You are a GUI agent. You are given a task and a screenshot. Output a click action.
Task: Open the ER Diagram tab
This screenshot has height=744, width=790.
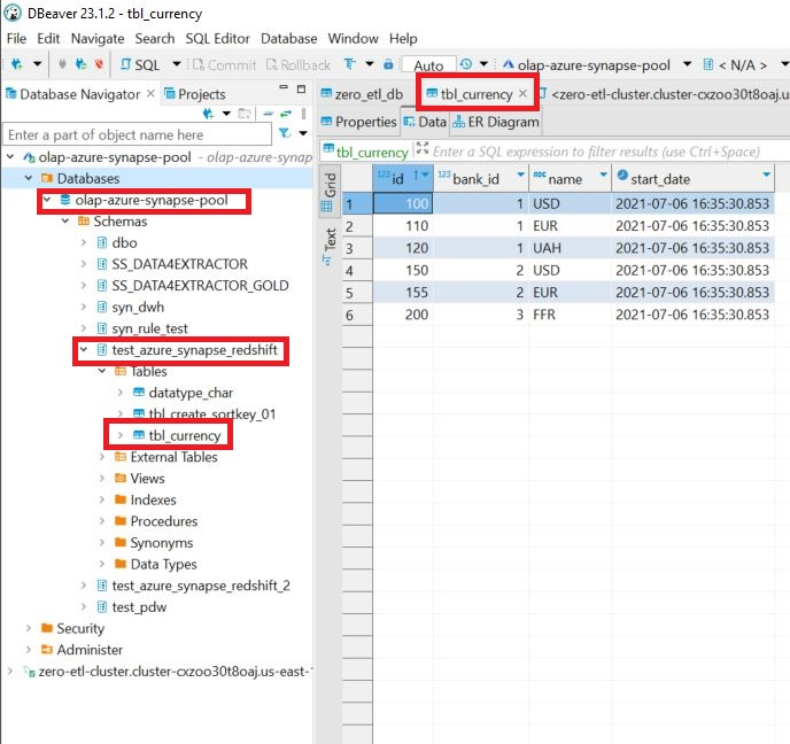[x=496, y=122]
